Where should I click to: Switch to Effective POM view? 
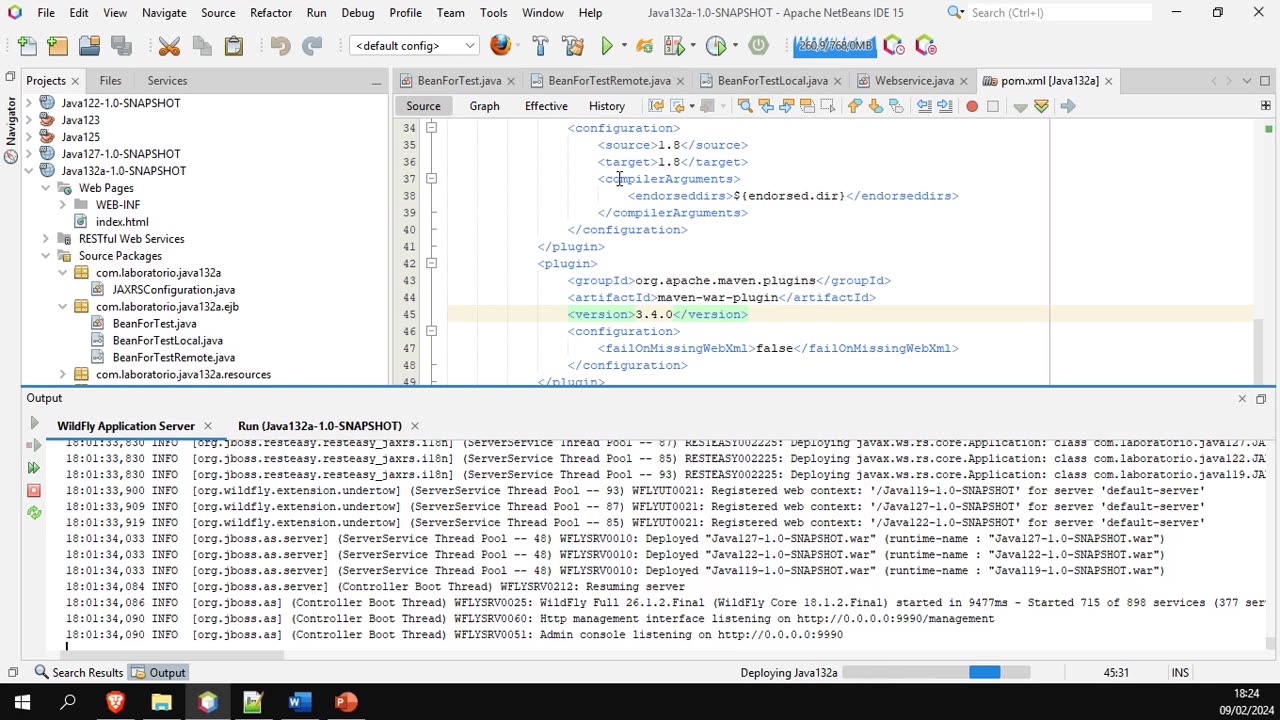[546, 106]
